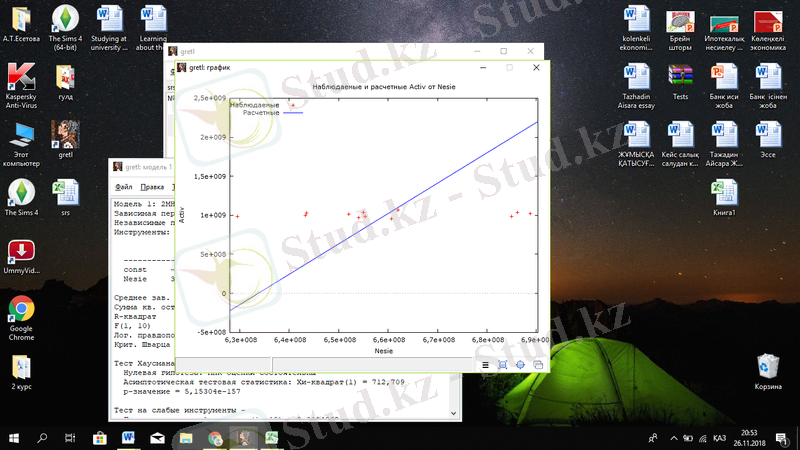
Task: Click the Wi-Fi network tray icon
Action: (x=703, y=438)
